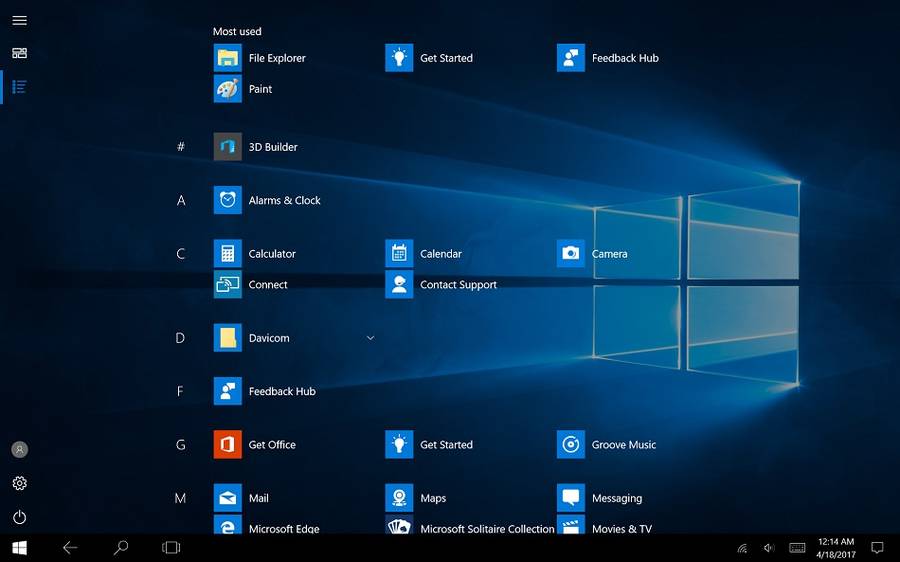Expand the Davicom folder chevron
This screenshot has width=900, height=562.
370,338
